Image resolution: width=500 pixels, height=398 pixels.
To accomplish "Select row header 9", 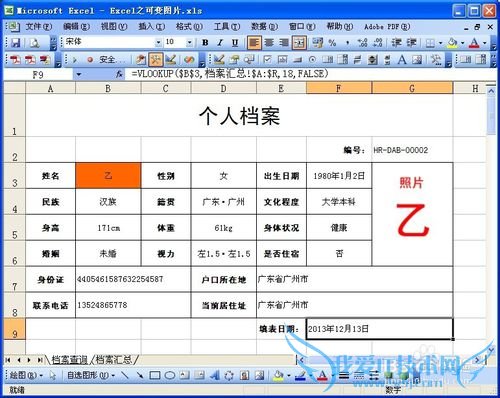I will pos(14,329).
